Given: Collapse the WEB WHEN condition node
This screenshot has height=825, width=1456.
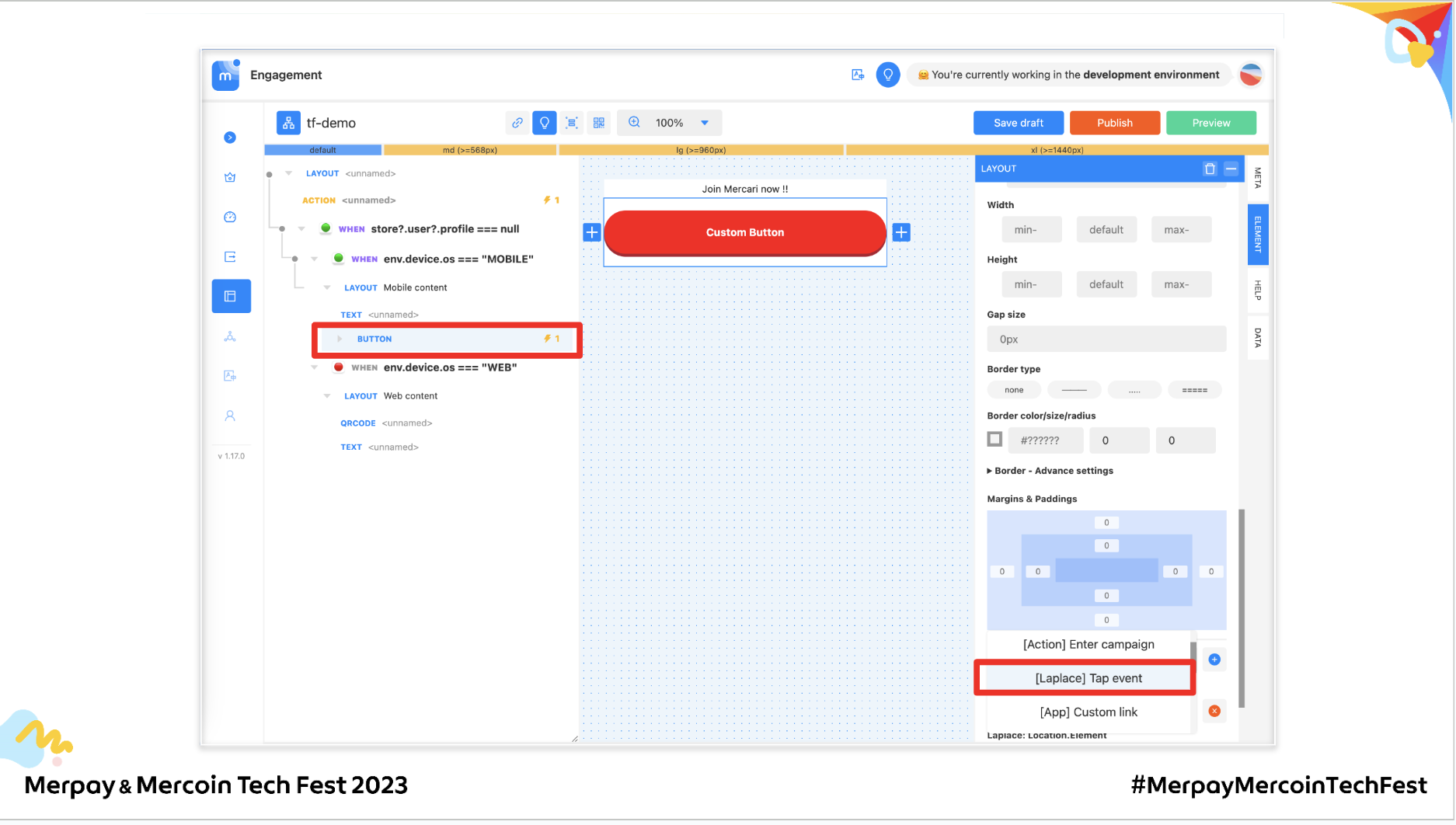Looking at the screenshot, I should coord(315,367).
